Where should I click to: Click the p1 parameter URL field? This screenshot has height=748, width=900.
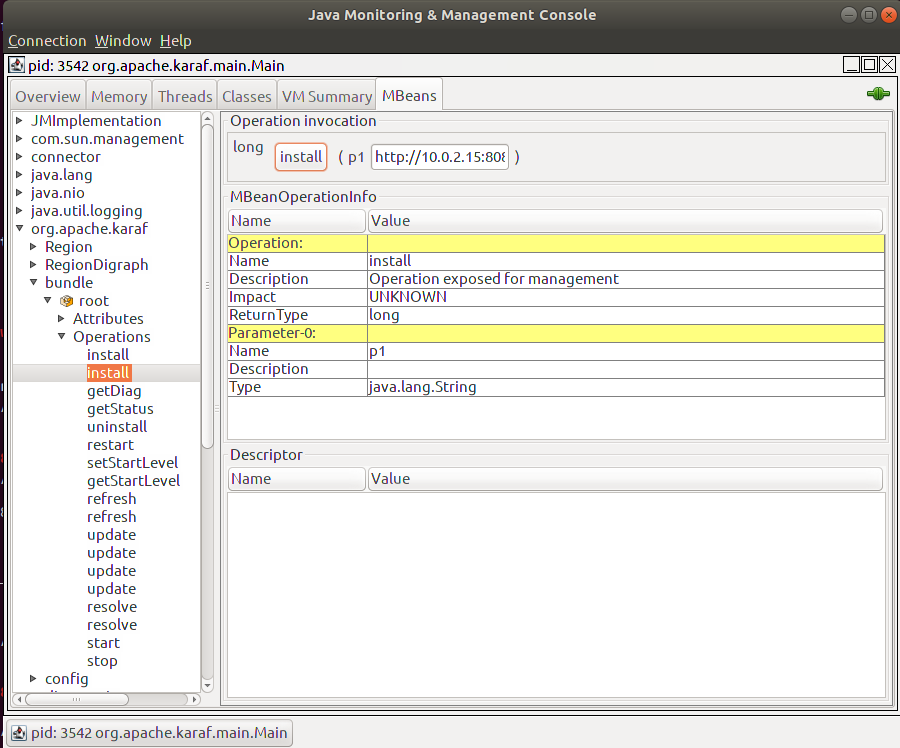pos(440,157)
